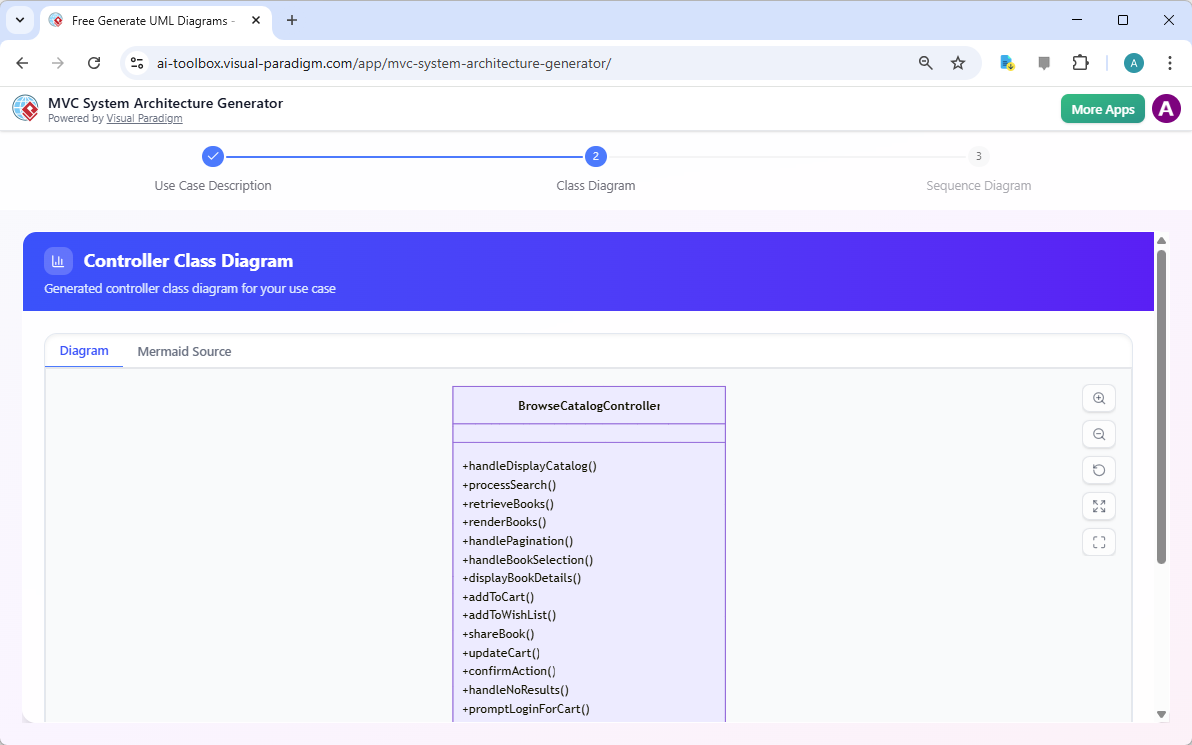1192x745 pixels.
Task: Click the chart icon beside Controller Class Diagram
Action: pos(58,260)
